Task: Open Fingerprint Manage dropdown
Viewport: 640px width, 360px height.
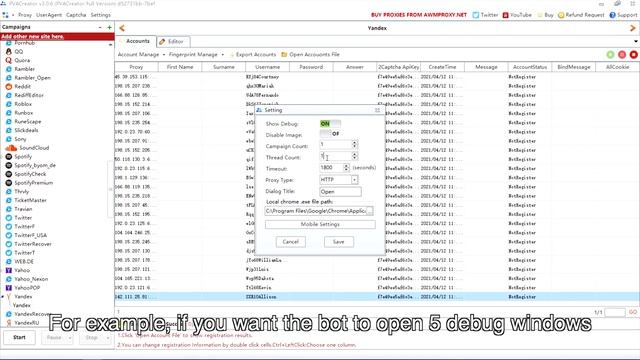Action: coord(196,55)
